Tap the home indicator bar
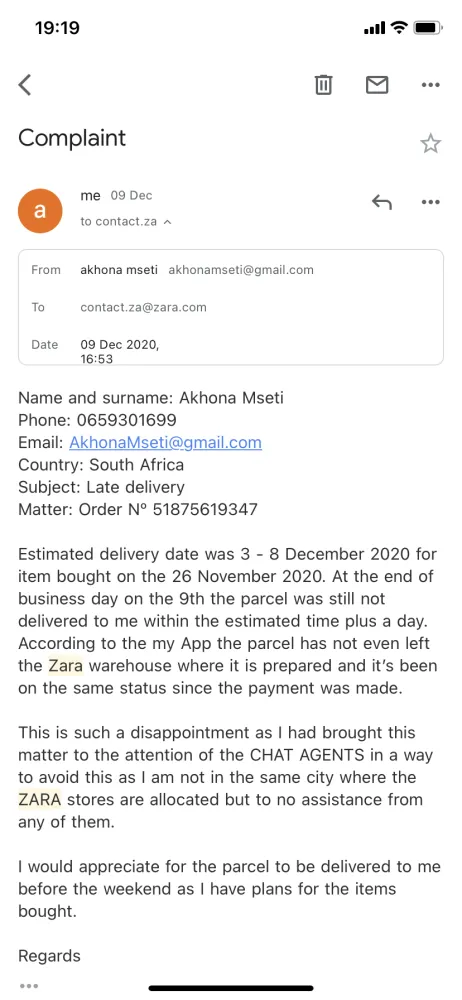The height and width of the screenshot is (1000, 462). tap(231, 988)
